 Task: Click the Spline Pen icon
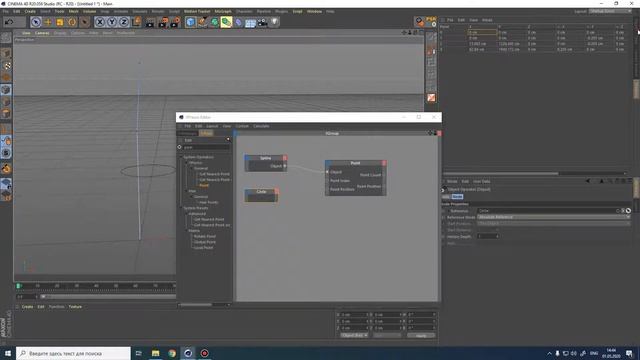202,22
